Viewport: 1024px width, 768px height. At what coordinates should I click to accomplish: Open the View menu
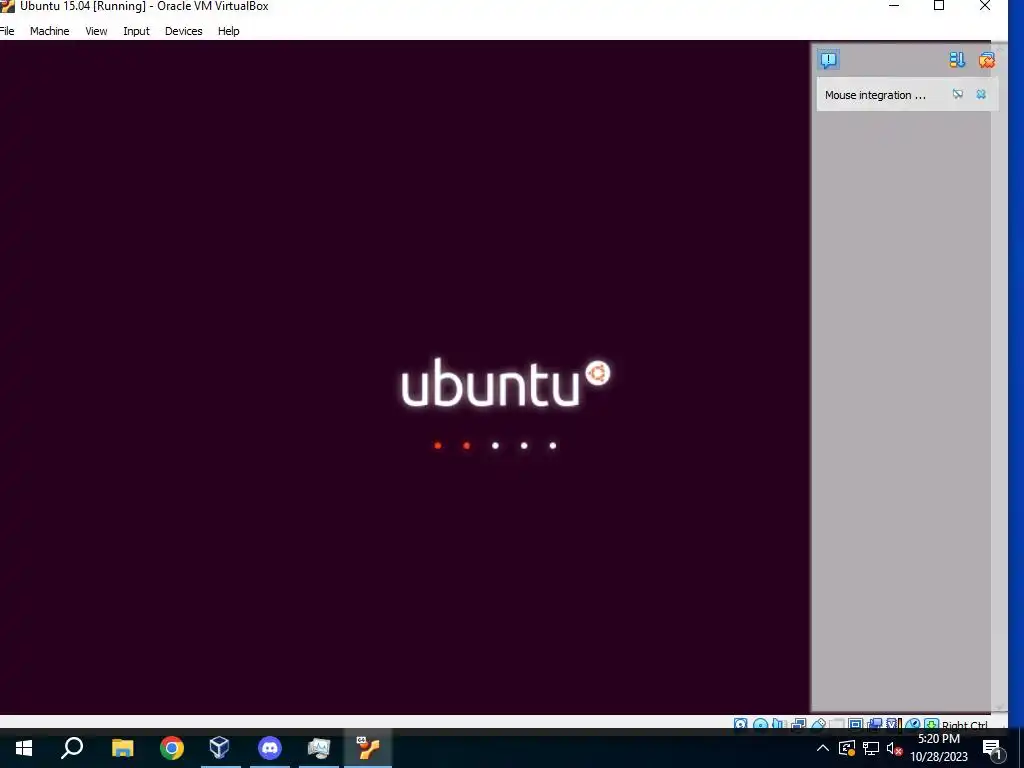96,31
